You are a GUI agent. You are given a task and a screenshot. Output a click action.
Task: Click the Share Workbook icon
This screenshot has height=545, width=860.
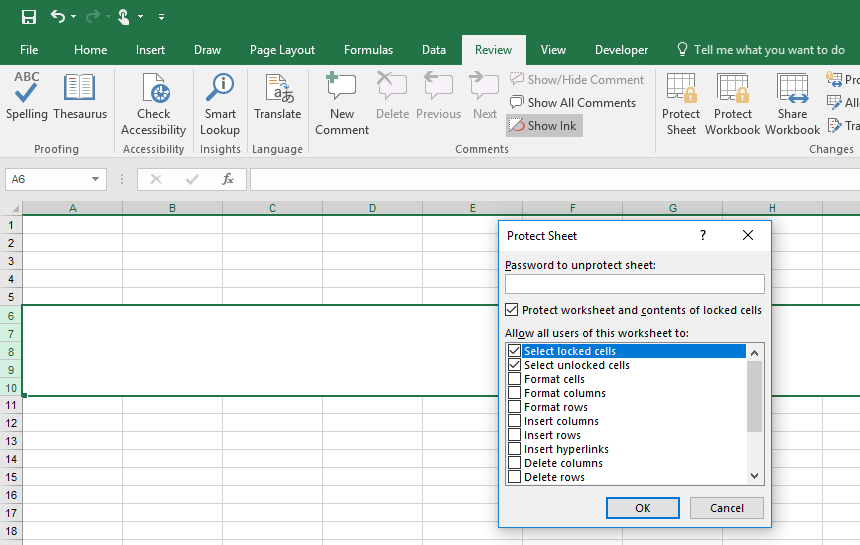tap(792, 88)
